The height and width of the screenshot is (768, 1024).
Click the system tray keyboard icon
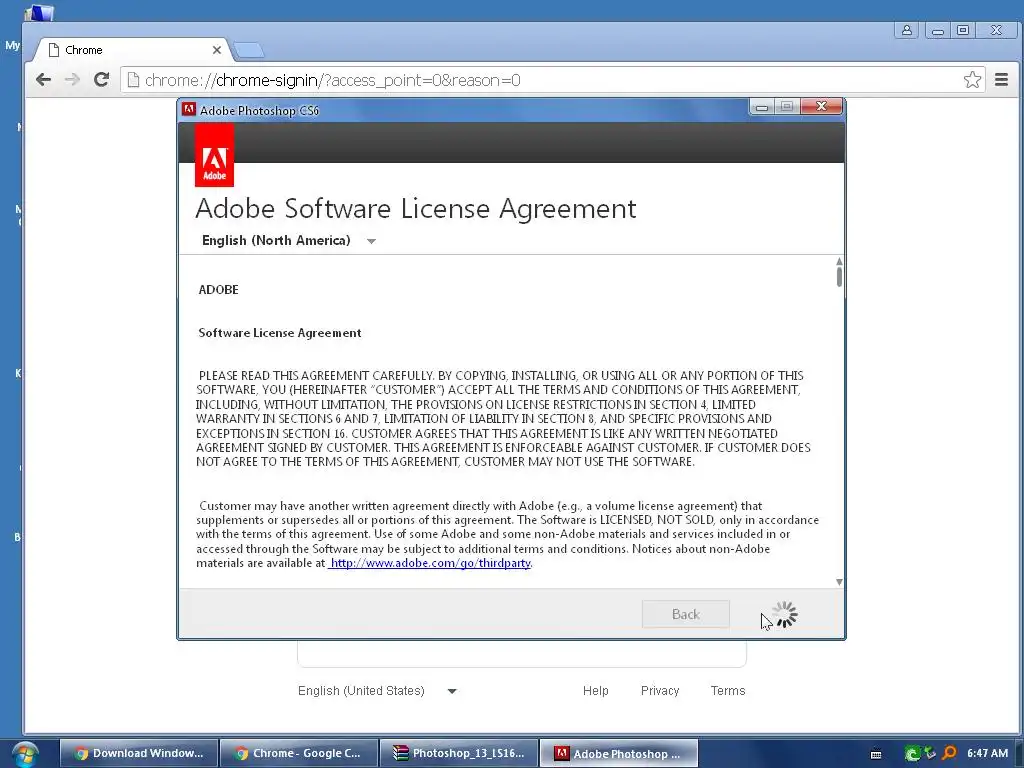pyautogui.click(x=876, y=754)
